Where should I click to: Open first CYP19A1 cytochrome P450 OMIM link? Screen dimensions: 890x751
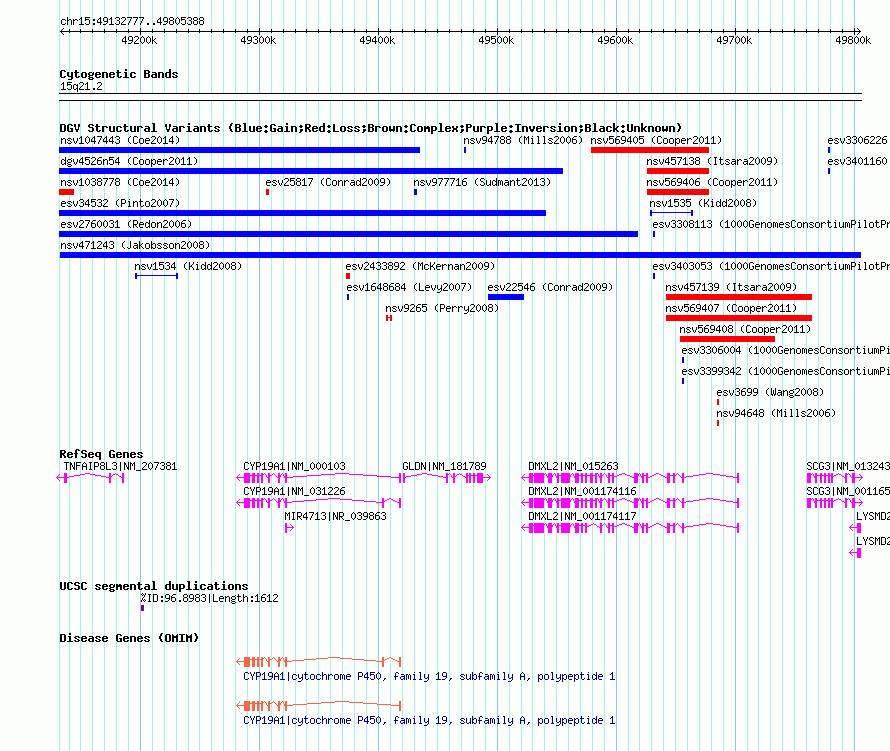(x=429, y=676)
